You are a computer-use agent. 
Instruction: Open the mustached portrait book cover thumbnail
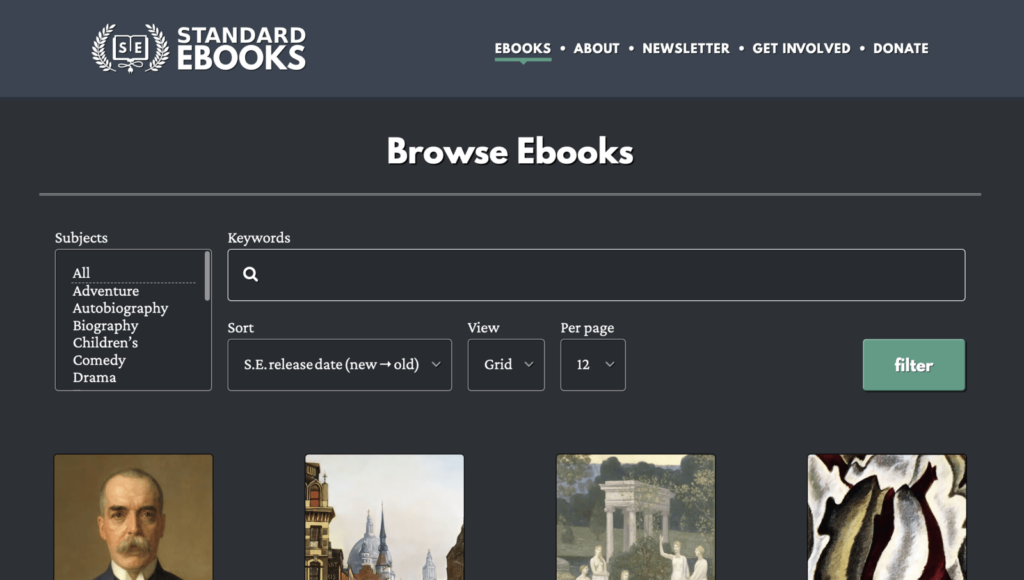pyautogui.click(x=133, y=517)
